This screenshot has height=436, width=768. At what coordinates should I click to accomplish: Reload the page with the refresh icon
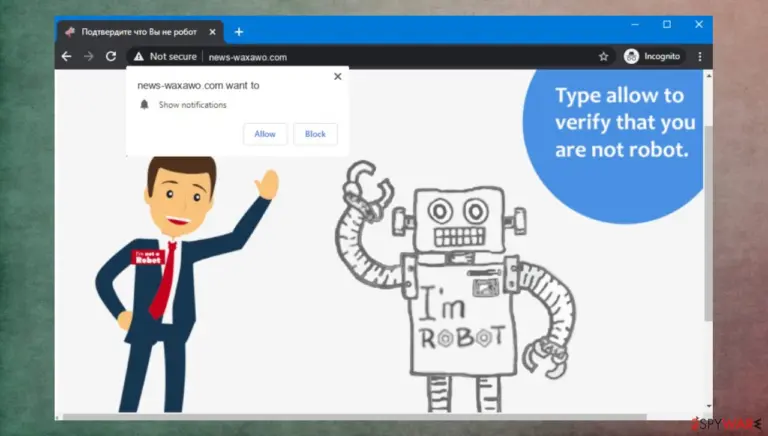click(111, 56)
